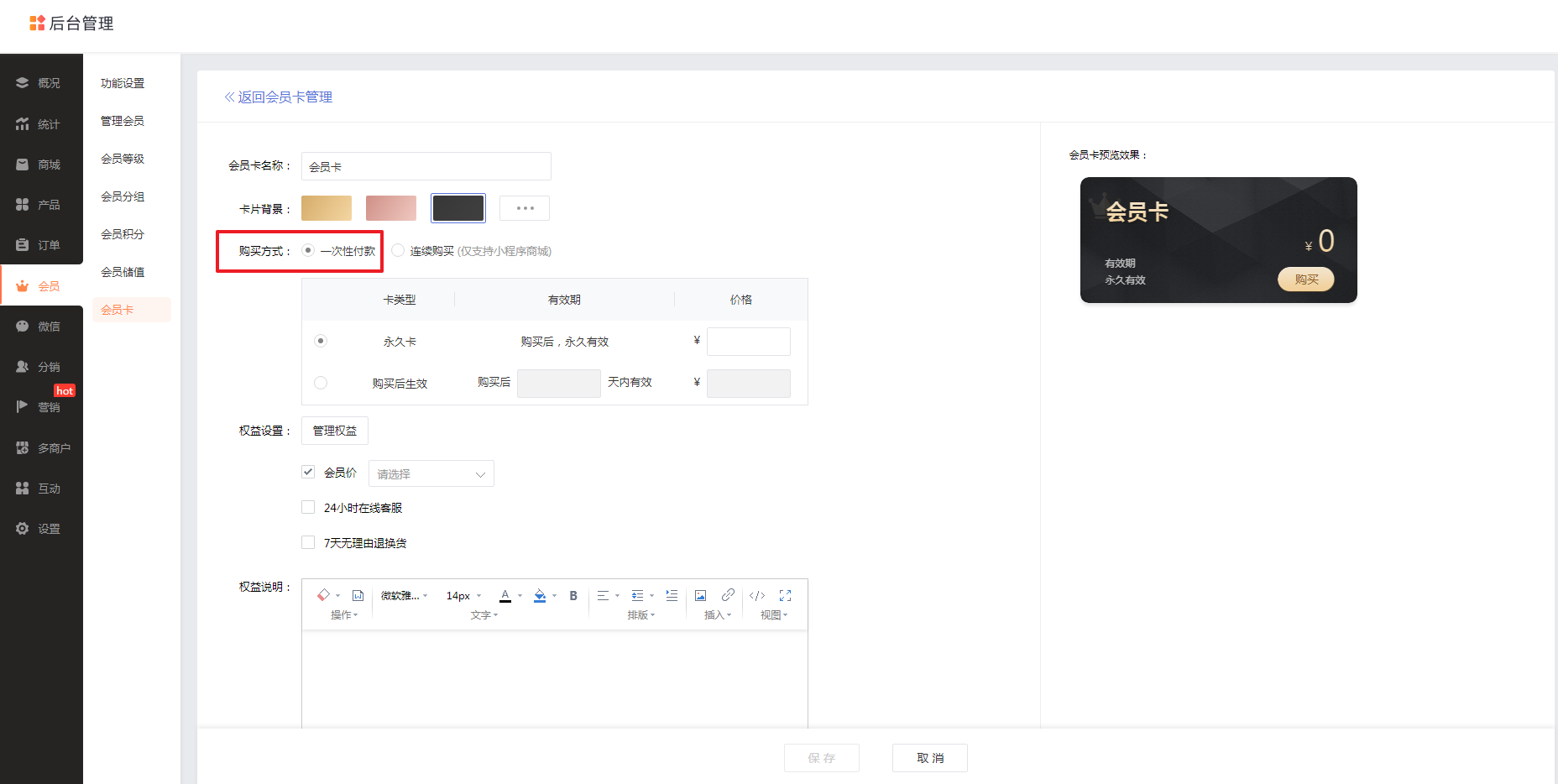Viewport: 1558px width, 784px height.
Task: Click the 管理权益 button
Action: 335,431
